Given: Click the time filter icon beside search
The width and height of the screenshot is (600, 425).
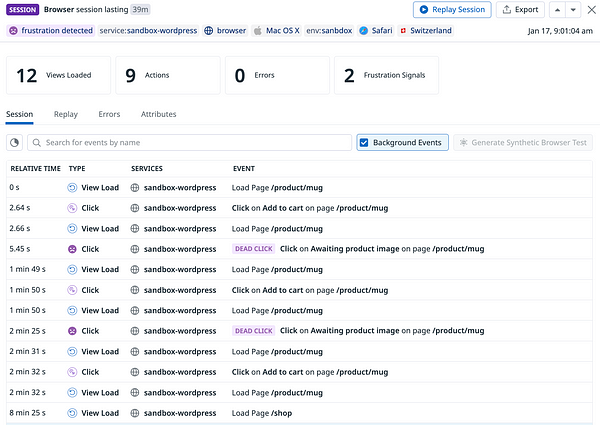Looking at the screenshot, I should [x=16, y=143].
